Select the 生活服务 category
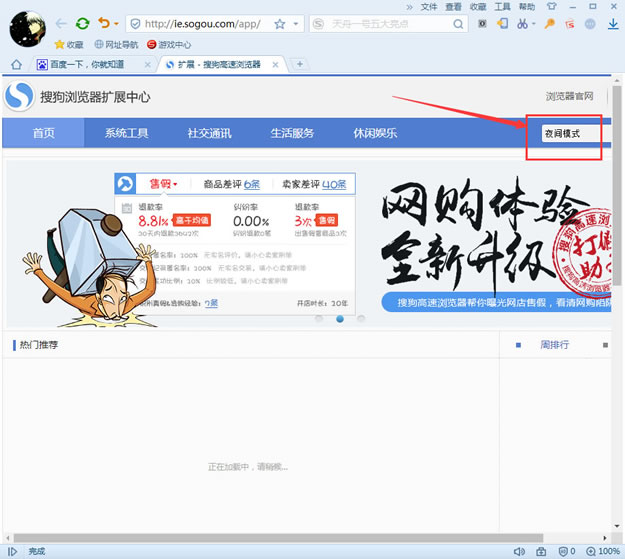Screen dimensions: 625x559 292,133
